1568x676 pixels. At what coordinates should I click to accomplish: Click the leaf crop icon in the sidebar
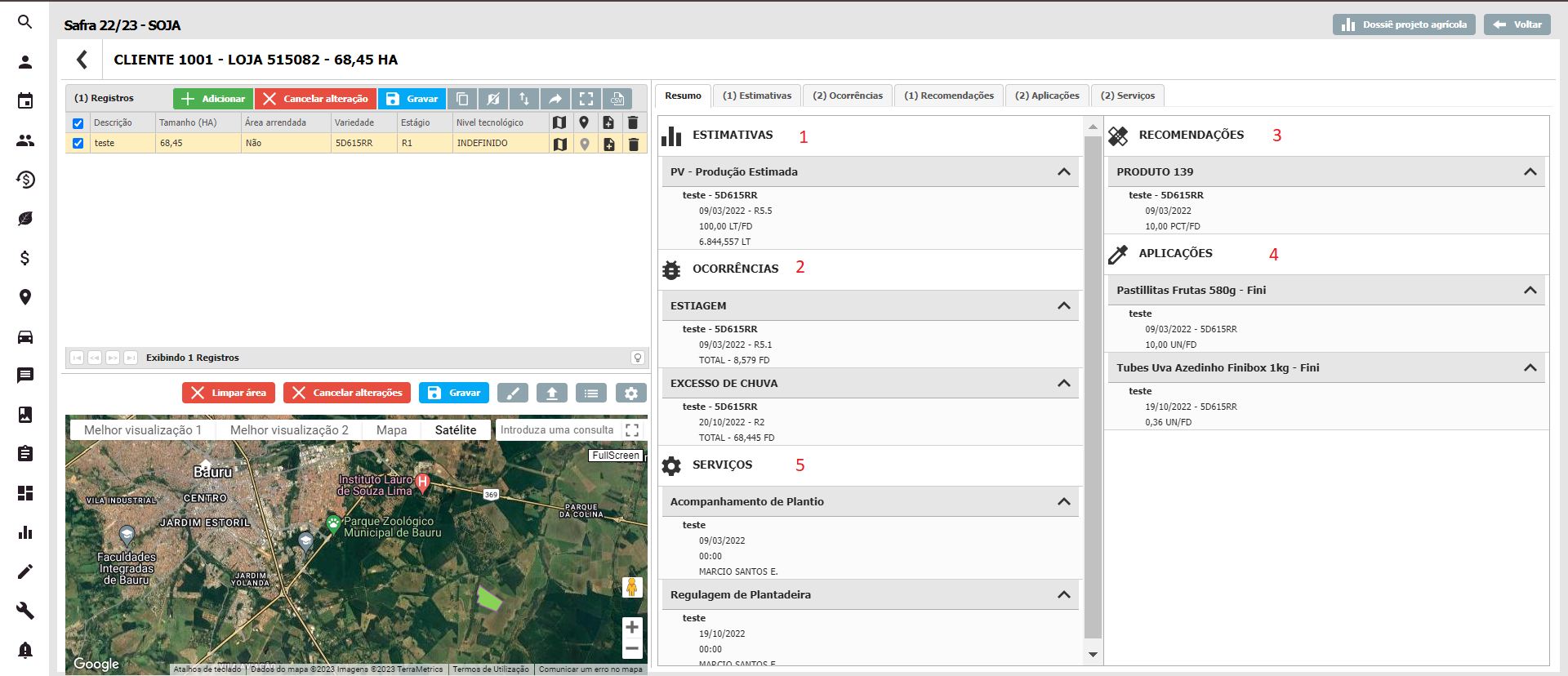[x=25, y=219]
